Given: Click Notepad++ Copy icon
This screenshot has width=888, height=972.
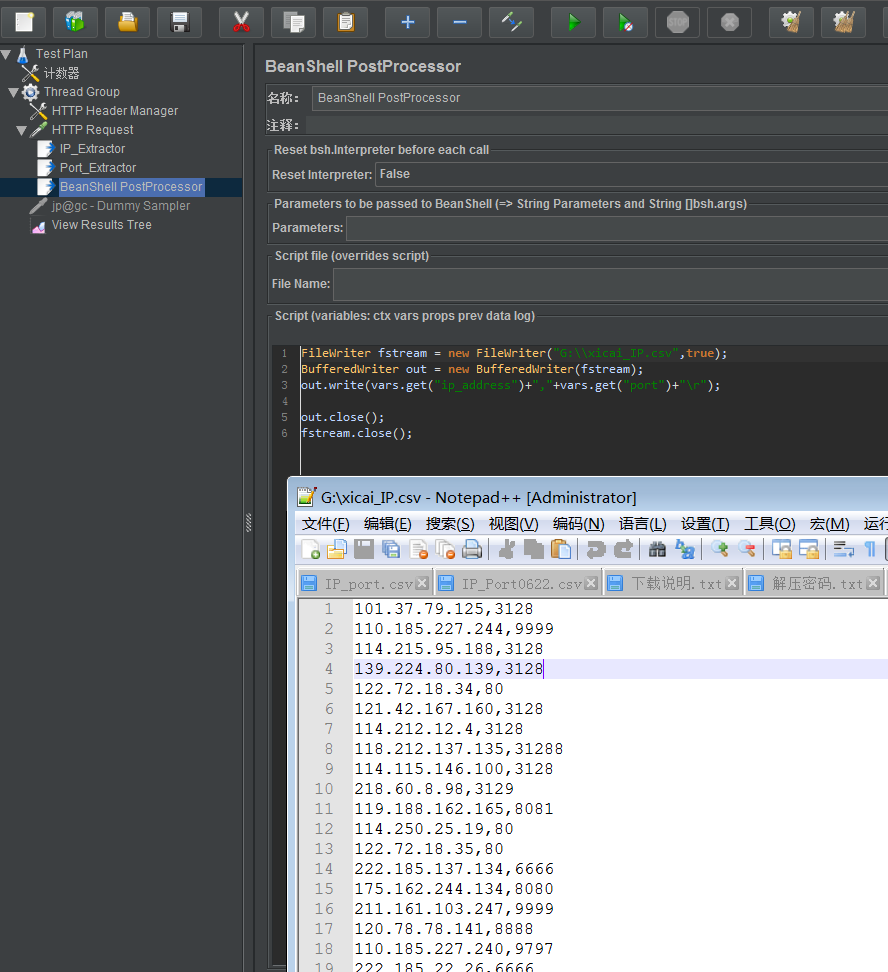Looking at the screenshot, I should [x=533, y=549].
